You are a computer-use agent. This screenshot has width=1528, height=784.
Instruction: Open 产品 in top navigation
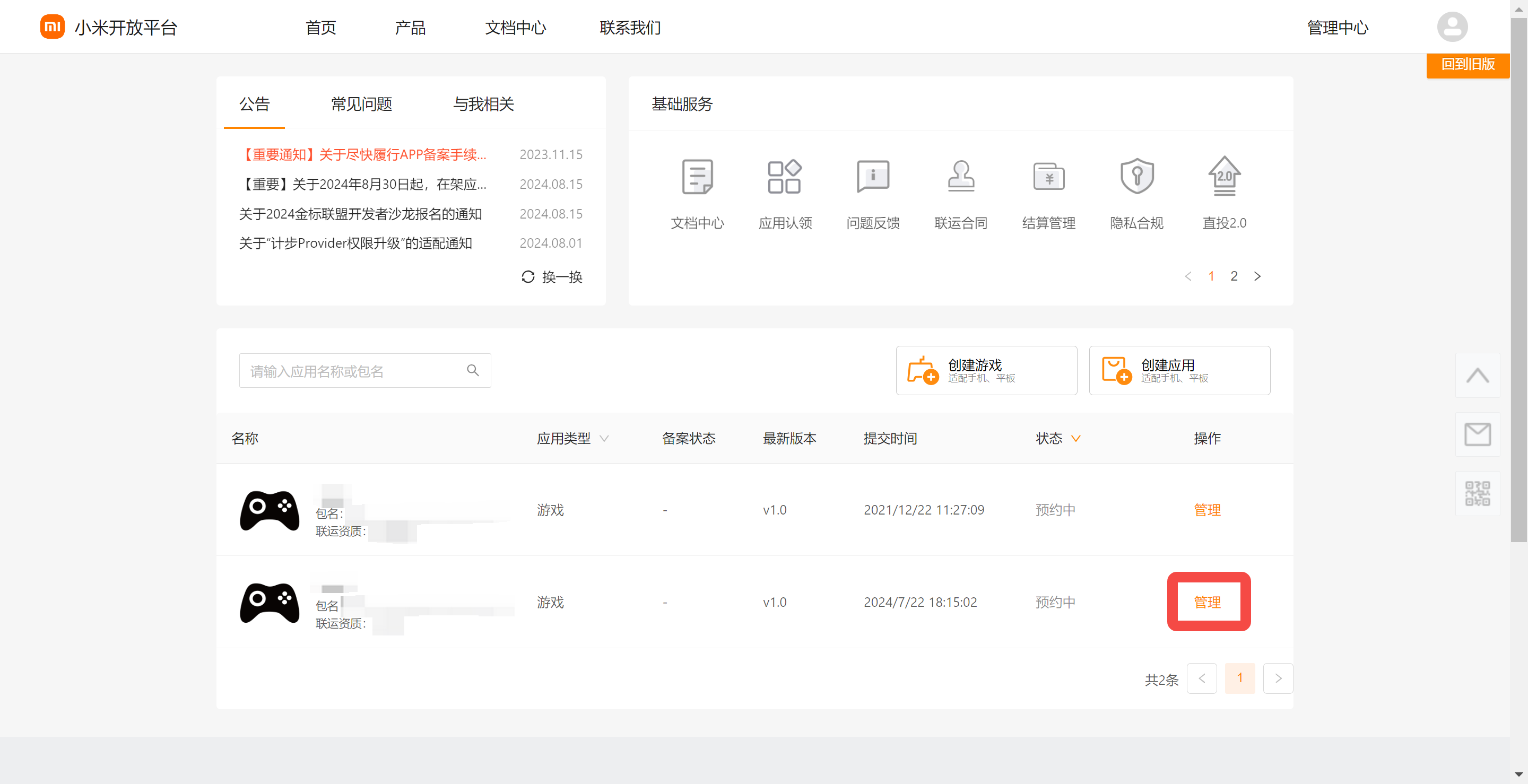411,27
